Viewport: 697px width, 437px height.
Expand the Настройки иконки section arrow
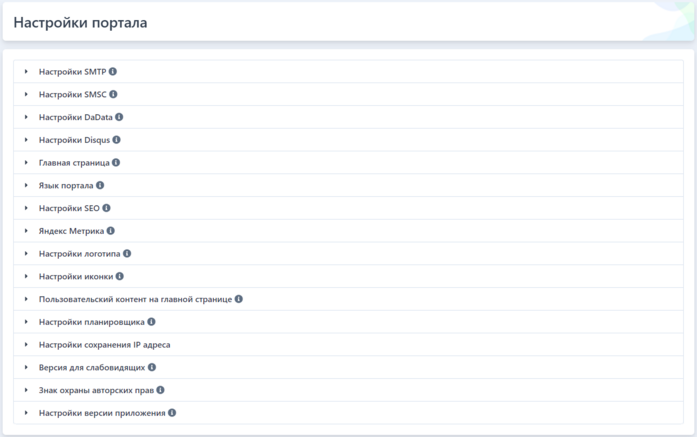26,276
